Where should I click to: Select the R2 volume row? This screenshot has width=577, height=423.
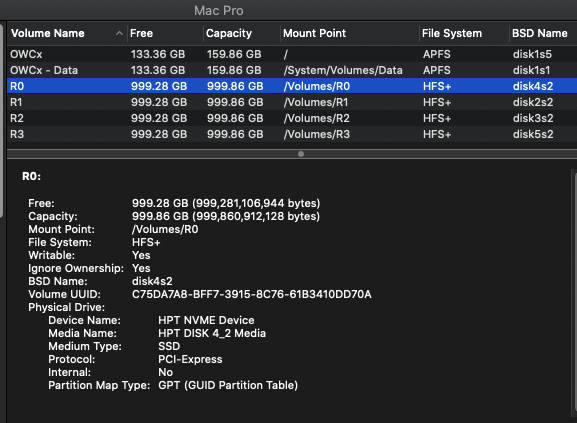[x=292, y=118]
